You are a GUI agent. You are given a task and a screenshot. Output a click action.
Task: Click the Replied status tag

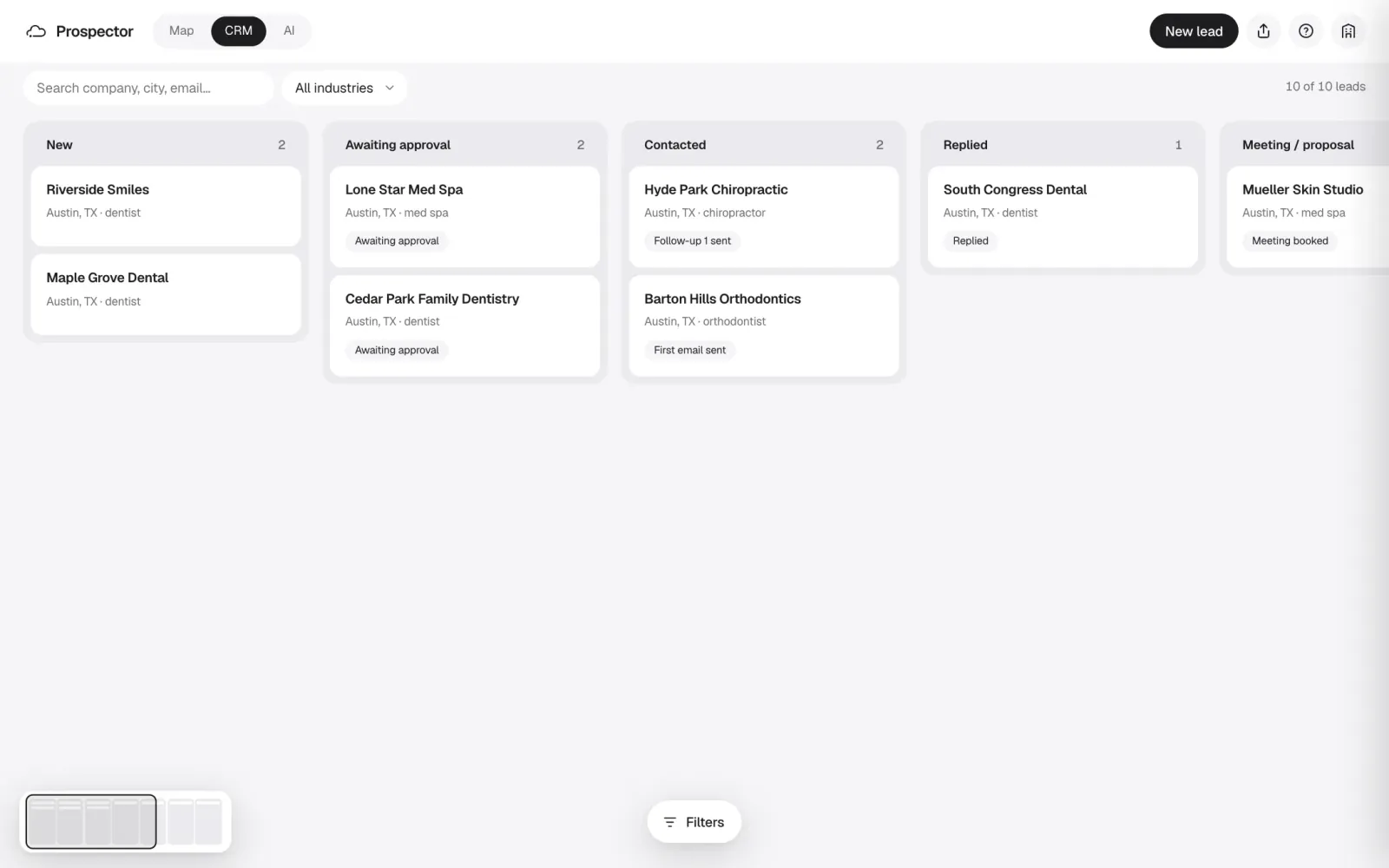[x=971, y=241]
